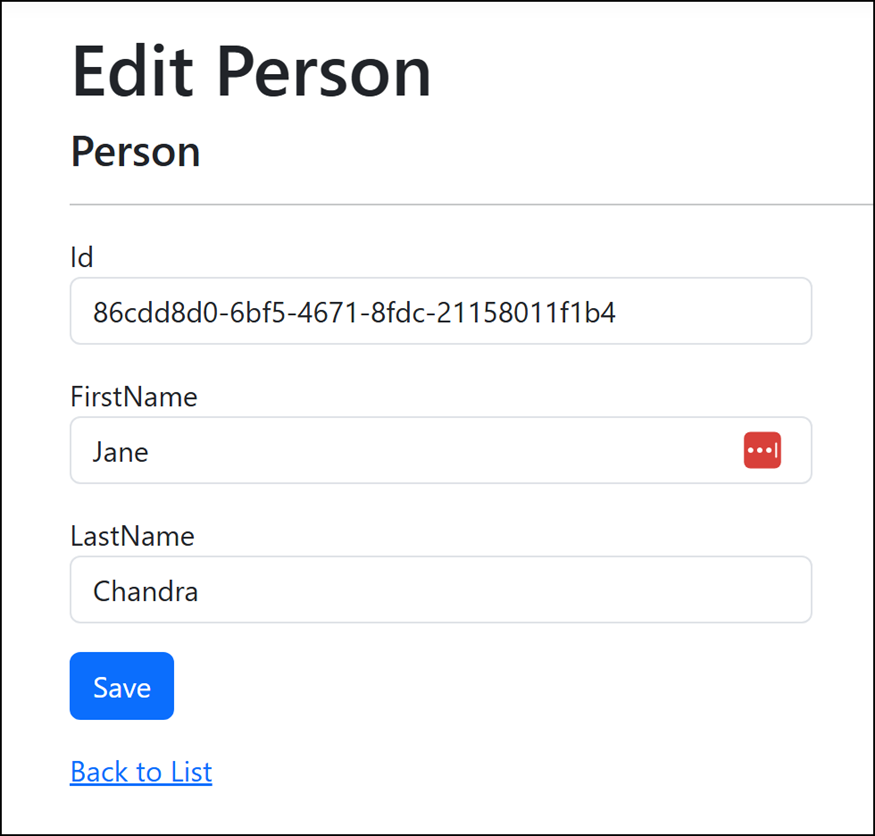Screen dimensions: 875x836
Task: Click the Save button
Action: [122, 686]
